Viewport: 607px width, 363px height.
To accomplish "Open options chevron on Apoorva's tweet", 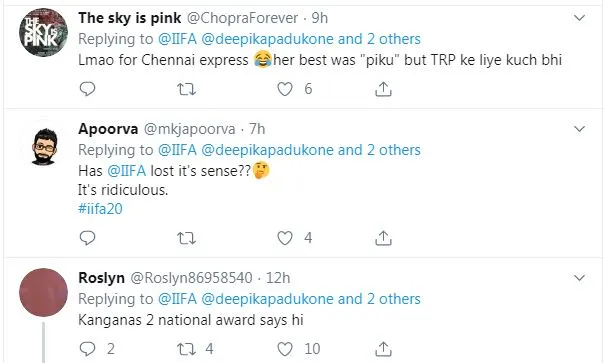I will coord(579,129).
